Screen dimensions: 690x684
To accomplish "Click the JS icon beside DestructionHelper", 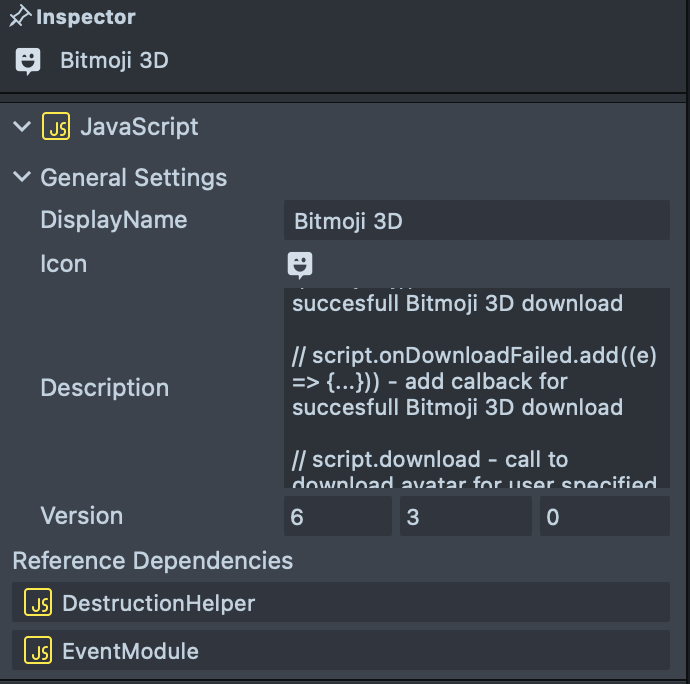I will [x=39, y=603].
